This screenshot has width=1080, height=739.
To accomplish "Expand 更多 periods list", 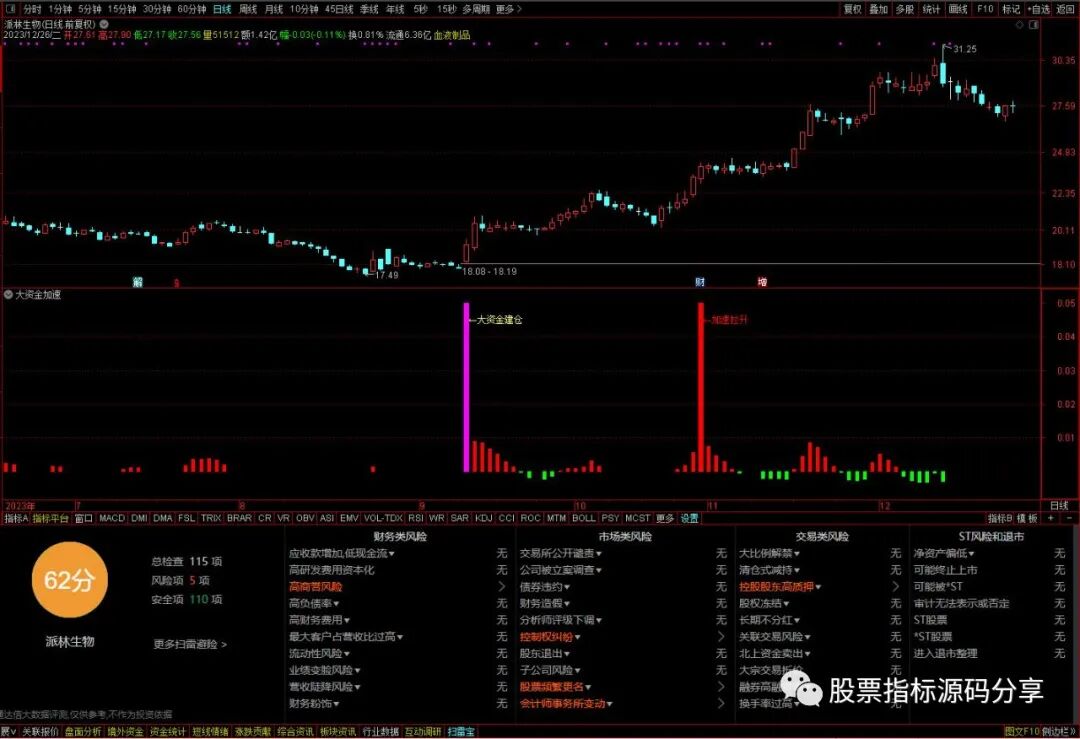I will 508,9.
